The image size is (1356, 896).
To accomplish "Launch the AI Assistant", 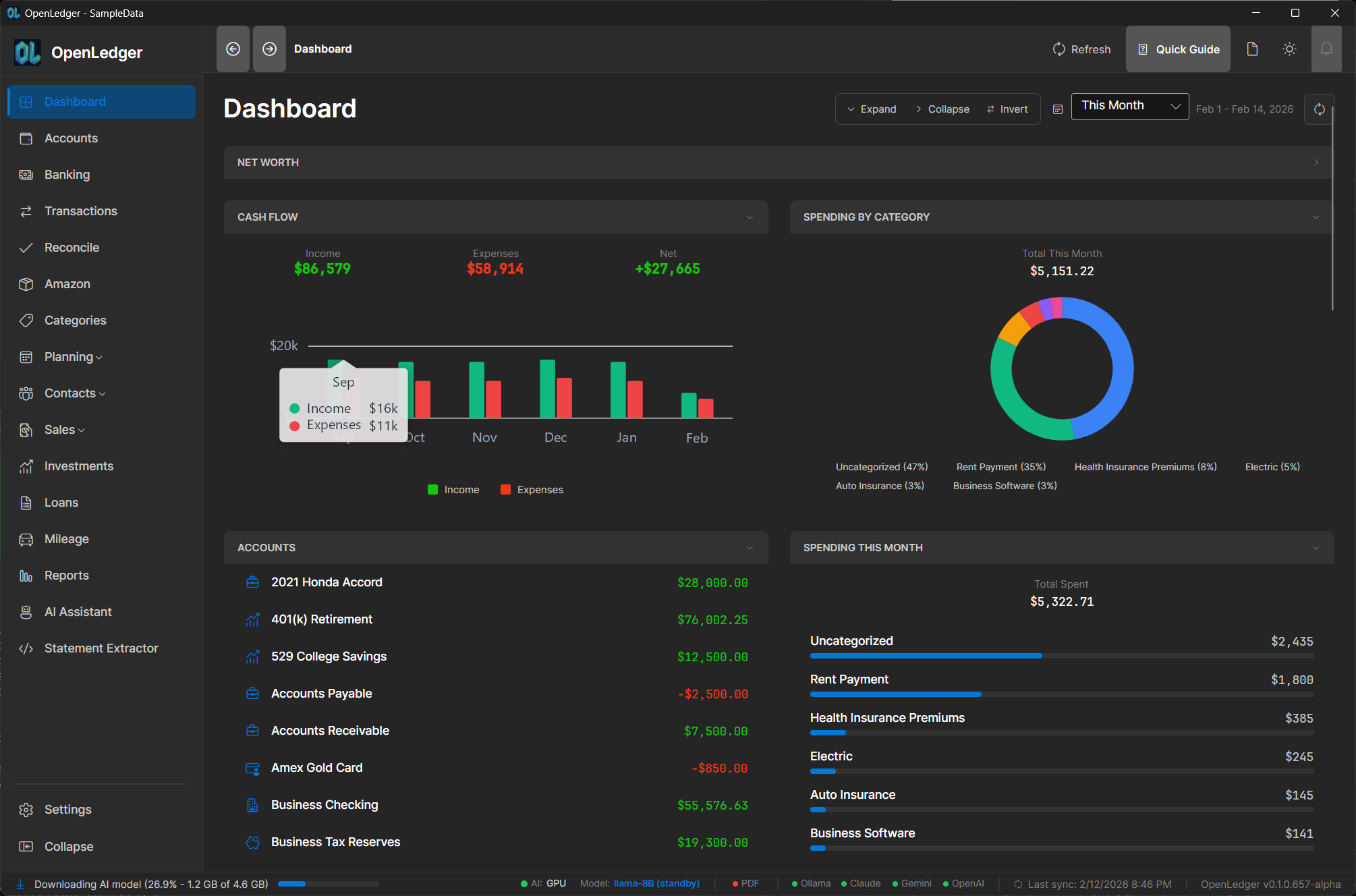I will coord(78,611).
